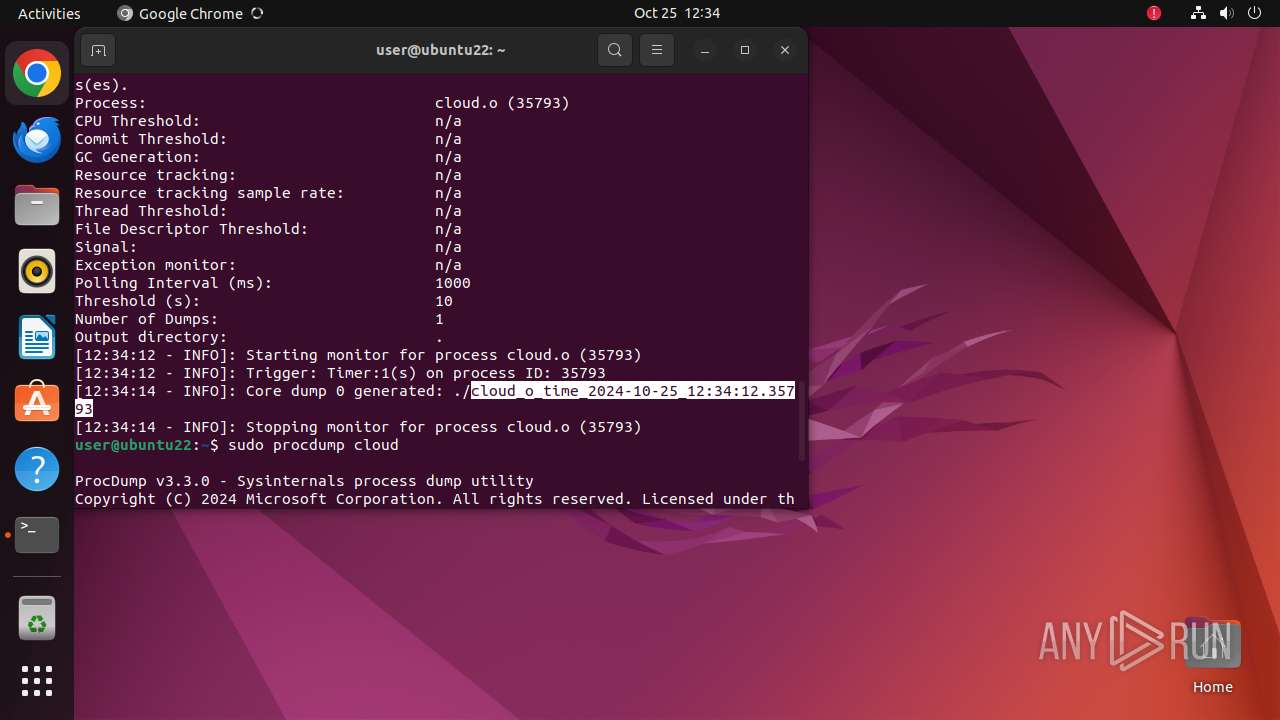Open the Google Chrome app menu
The image size is (1280, 720).
[190, 13]
